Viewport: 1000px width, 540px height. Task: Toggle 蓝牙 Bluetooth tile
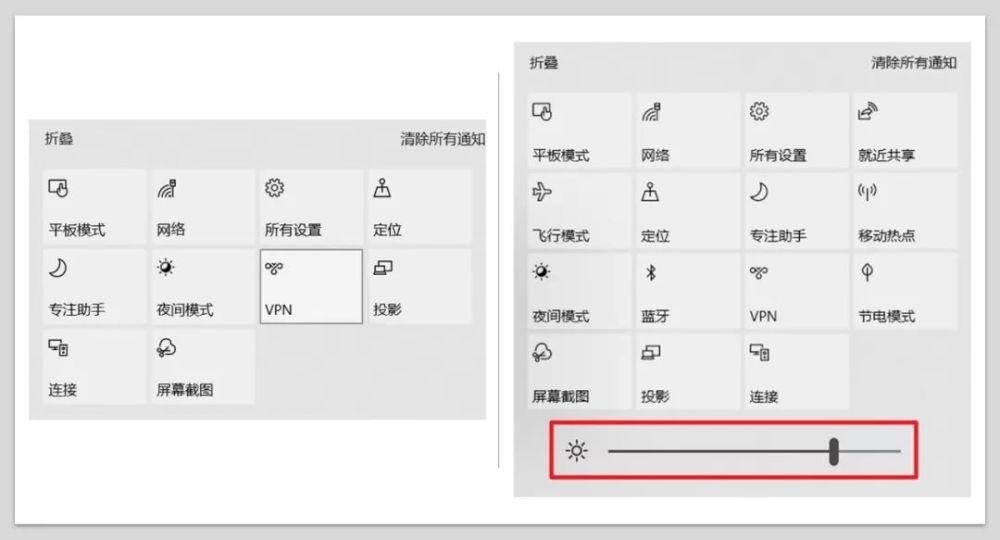point(688,291)
